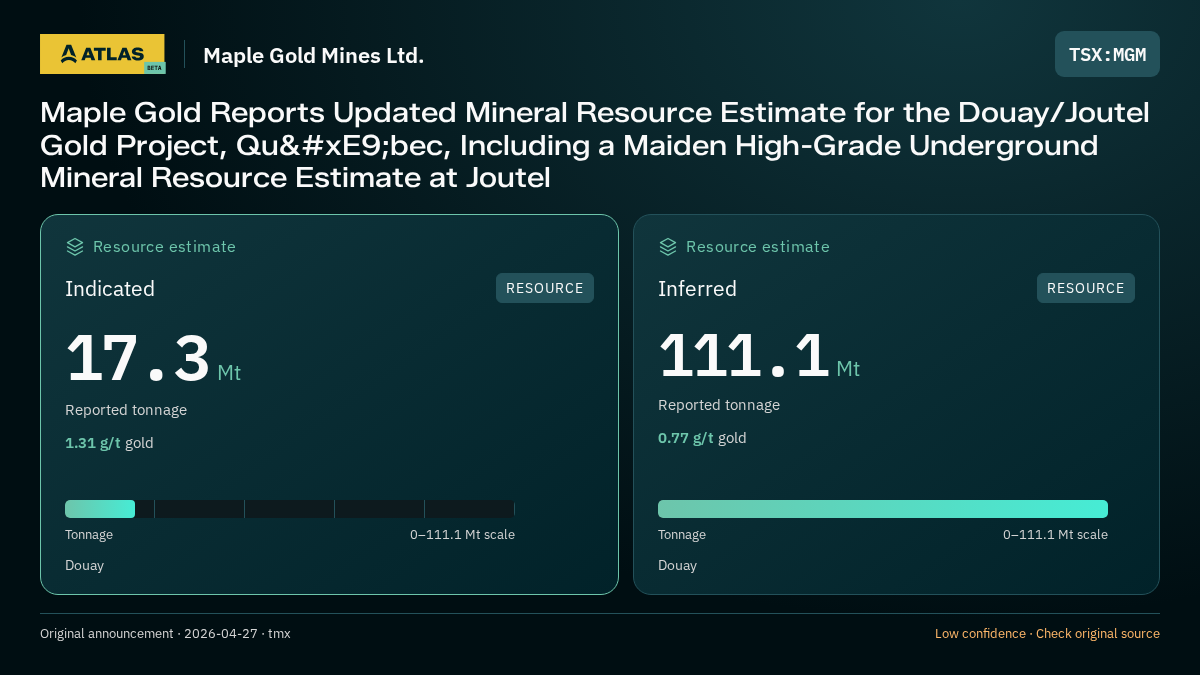This screenshot has width=1200, height=675.
Task: Click the RESOURCE badge on the Indicated card
Action: click(545, 288)
